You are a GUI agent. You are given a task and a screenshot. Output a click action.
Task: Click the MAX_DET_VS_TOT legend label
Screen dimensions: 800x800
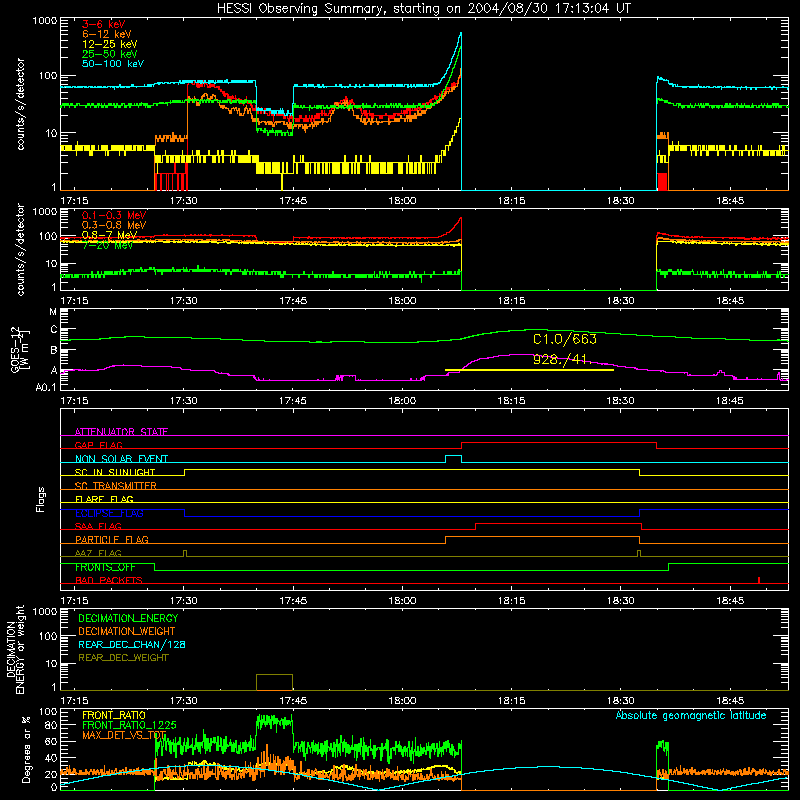124,735
